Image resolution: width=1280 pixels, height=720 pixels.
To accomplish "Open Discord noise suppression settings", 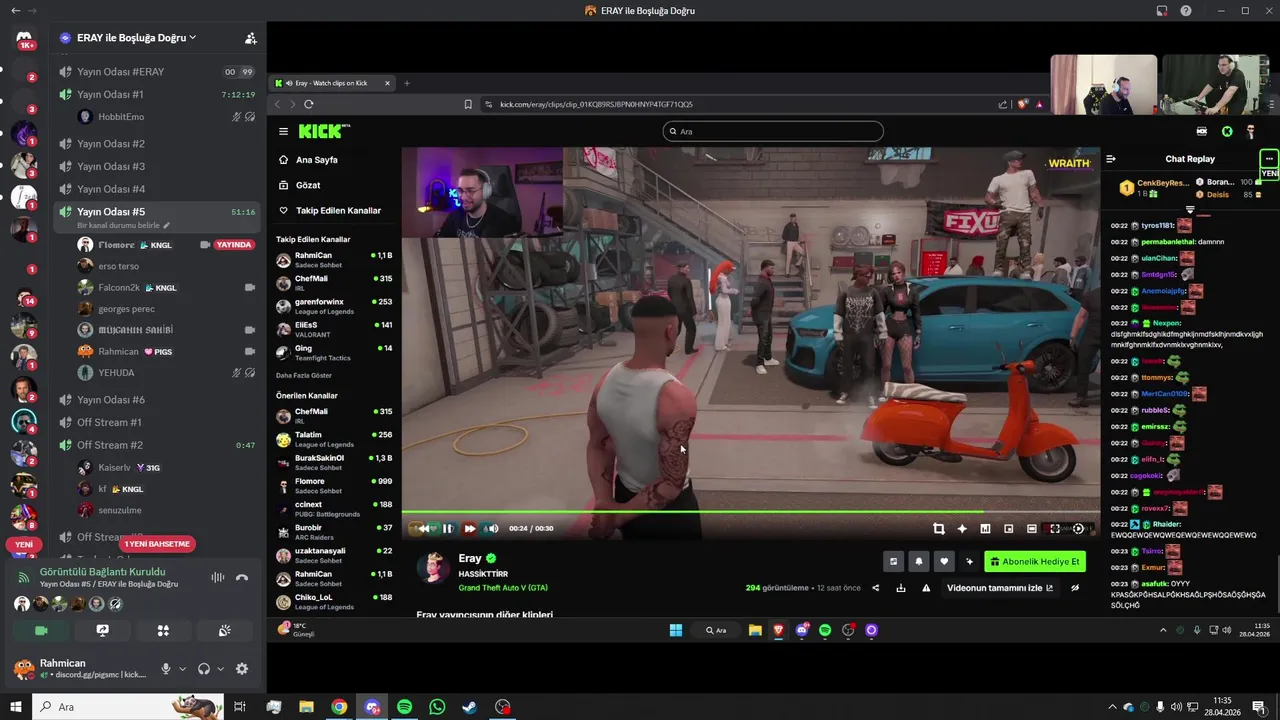I will click(x=217, y=577).
